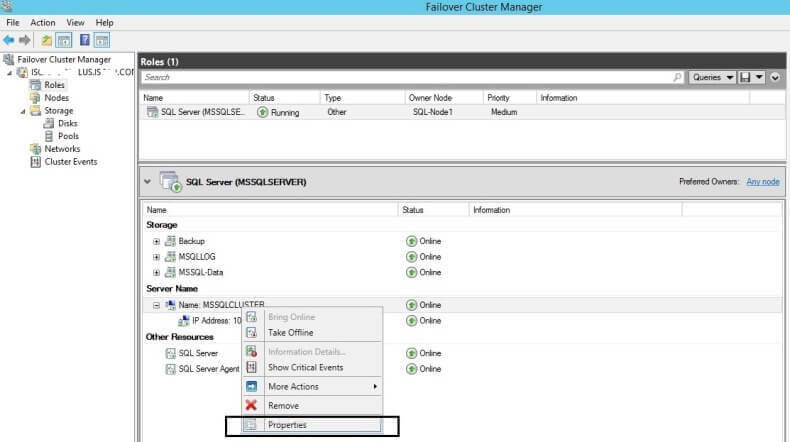Viewport: 790px width, 442px height.
Task: Select the Networks tree node
Action: (62, 149)
